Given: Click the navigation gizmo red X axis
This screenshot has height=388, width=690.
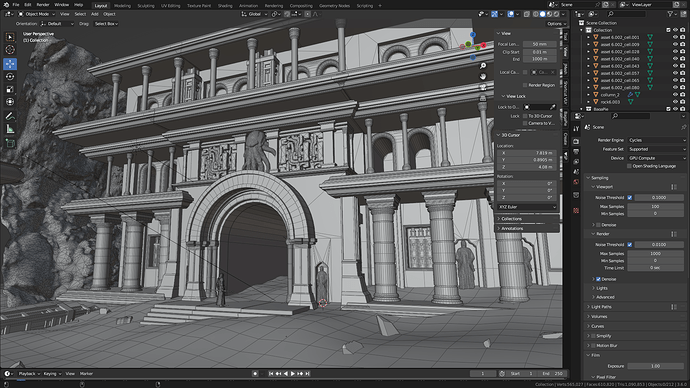Looking at the screenshot, I should pos(483,45).
